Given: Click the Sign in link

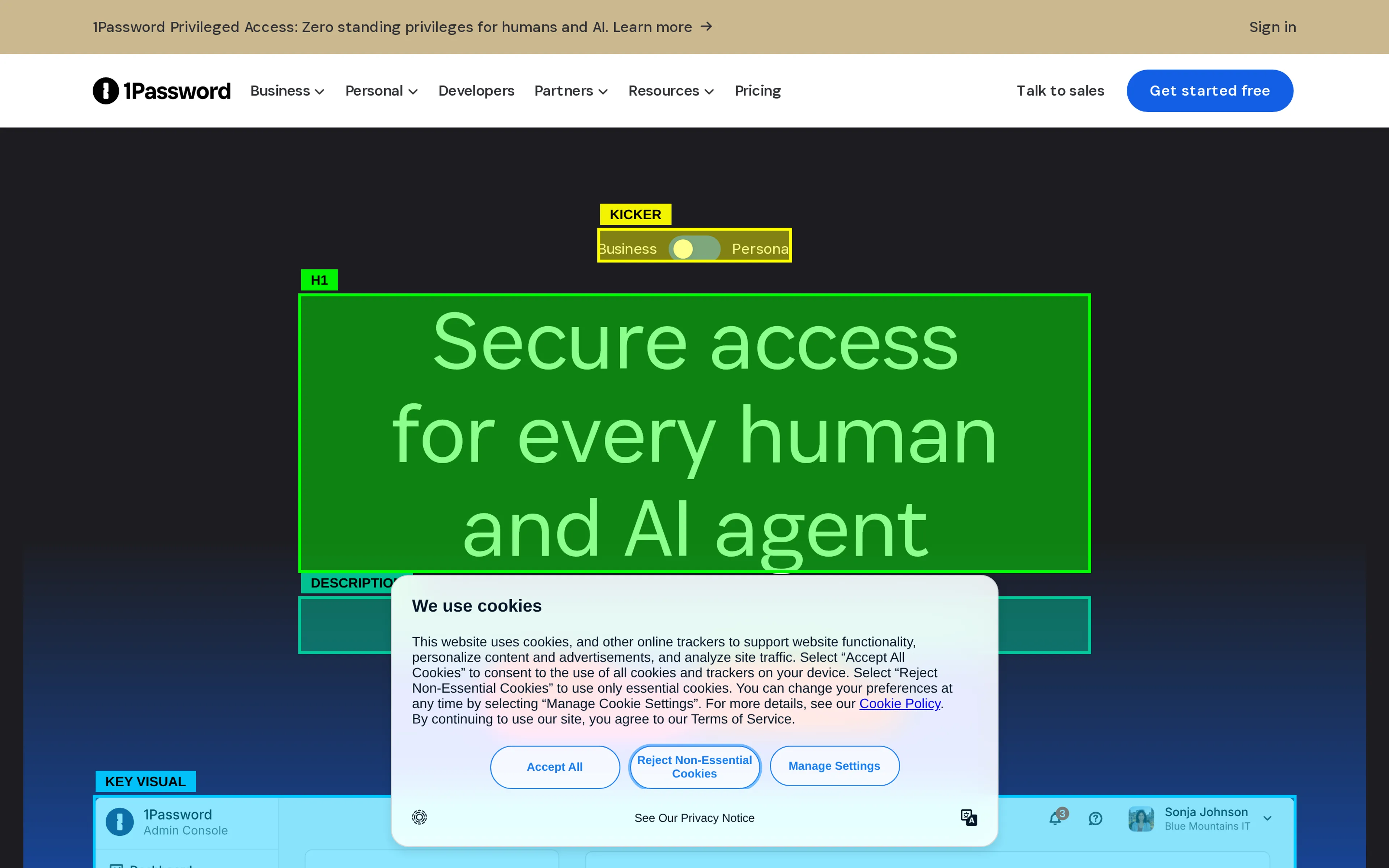Looking at the screenshot, I should click(1273, 27).
